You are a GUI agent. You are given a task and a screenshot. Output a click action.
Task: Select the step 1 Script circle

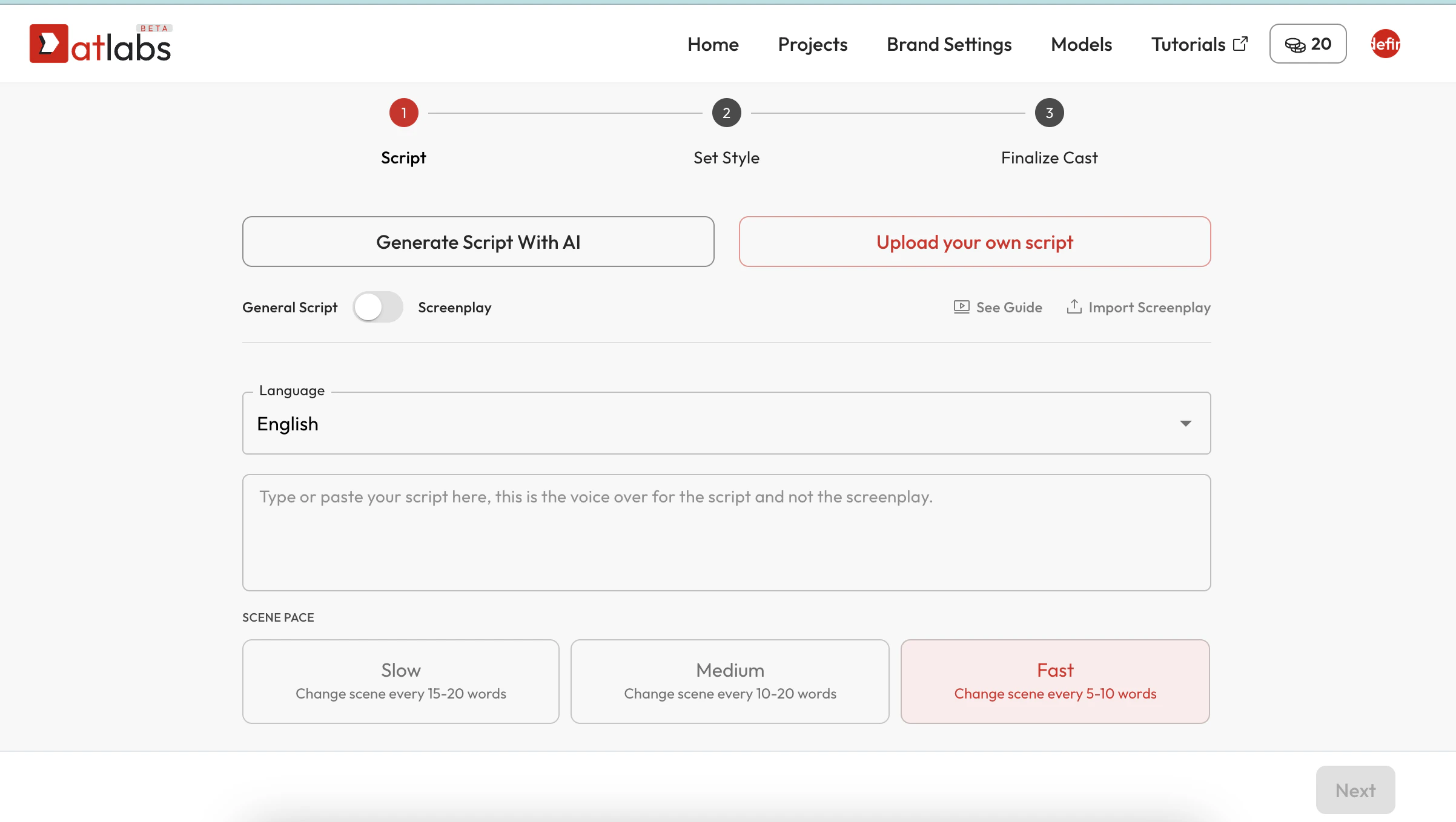[x=403, y=113]
